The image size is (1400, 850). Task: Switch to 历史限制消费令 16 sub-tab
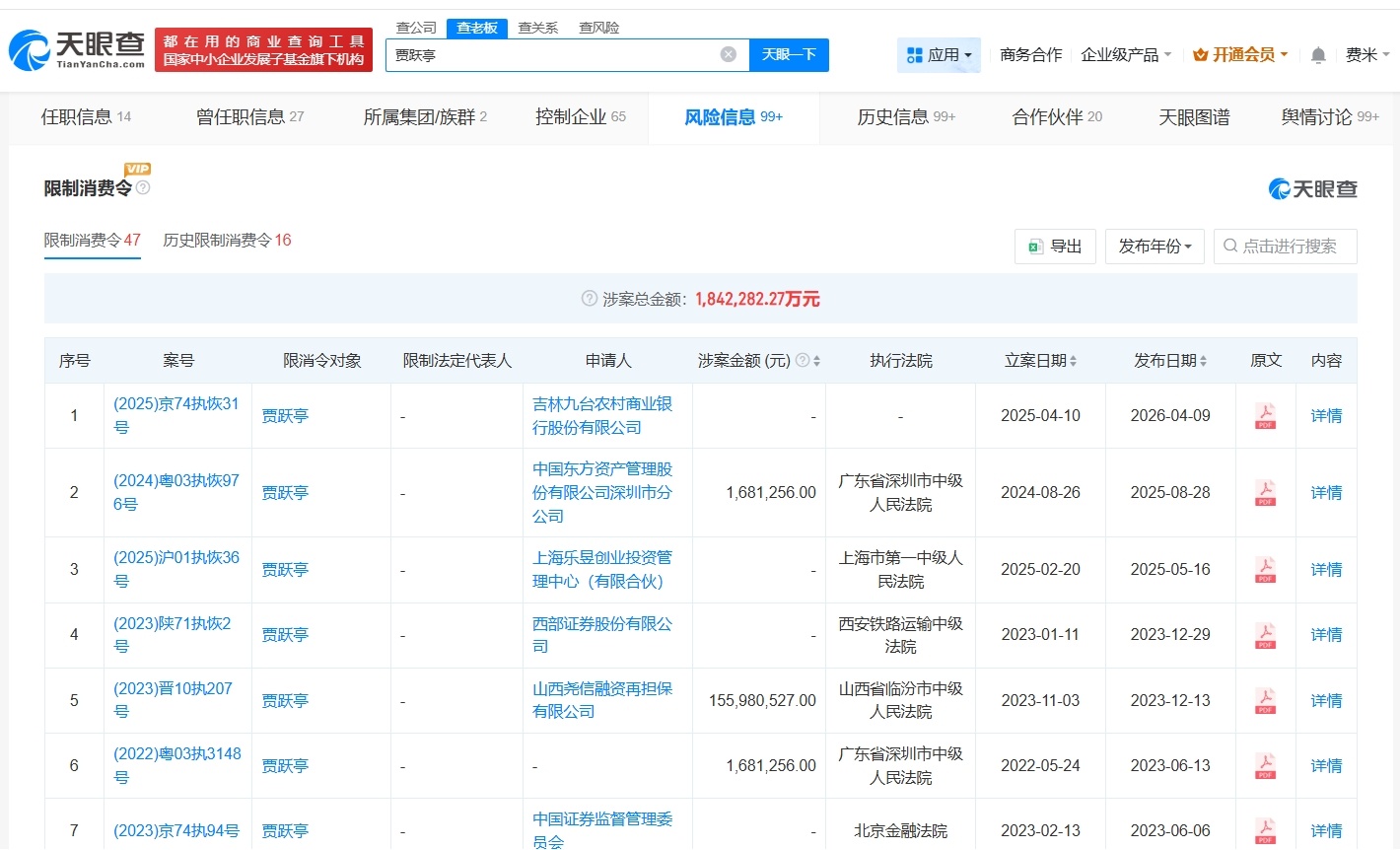(x=227, y=241)
